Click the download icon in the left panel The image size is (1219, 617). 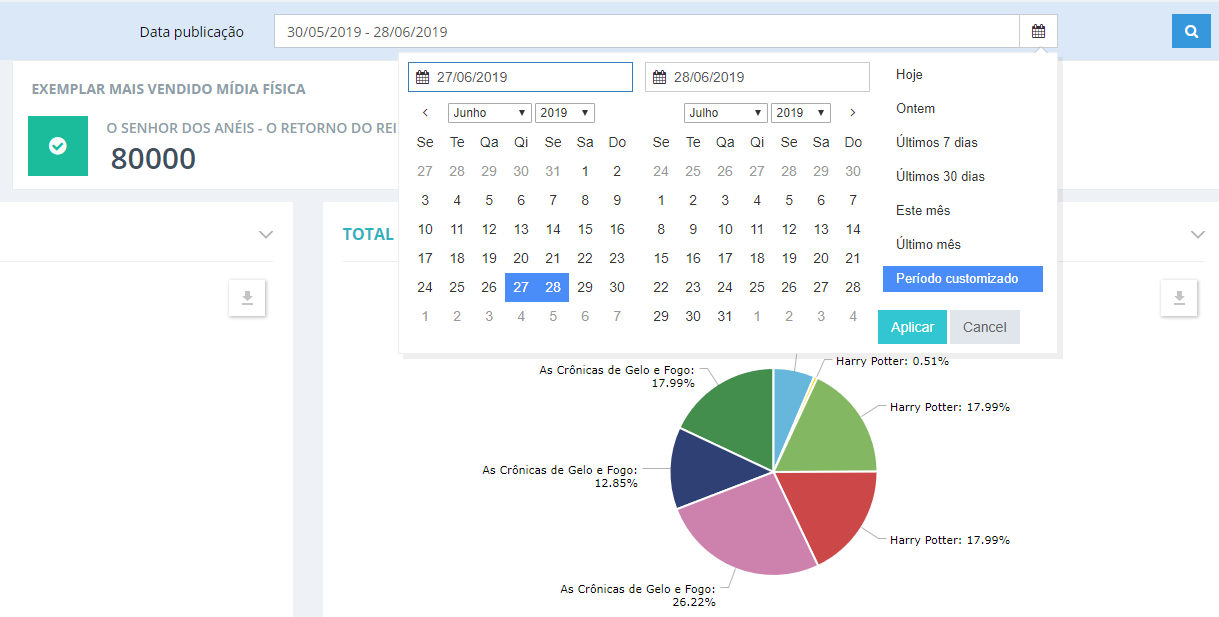point(247,298)
